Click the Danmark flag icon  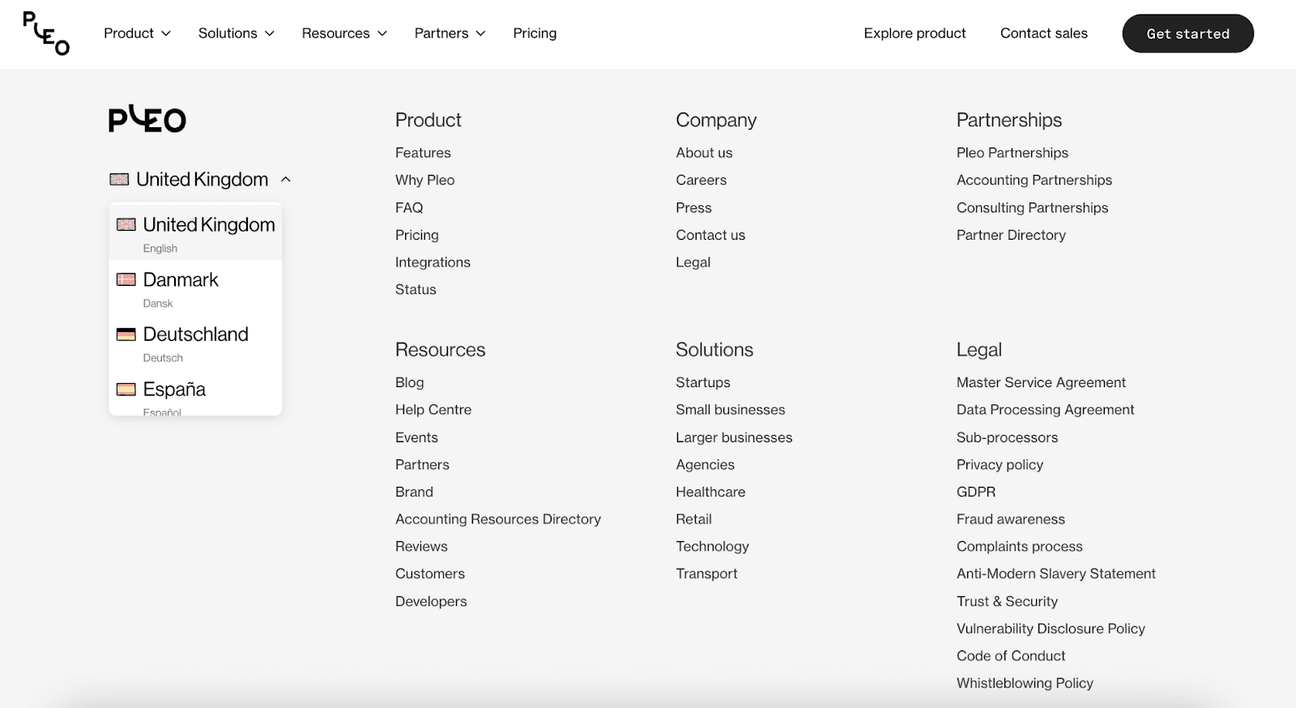[127, 279]
